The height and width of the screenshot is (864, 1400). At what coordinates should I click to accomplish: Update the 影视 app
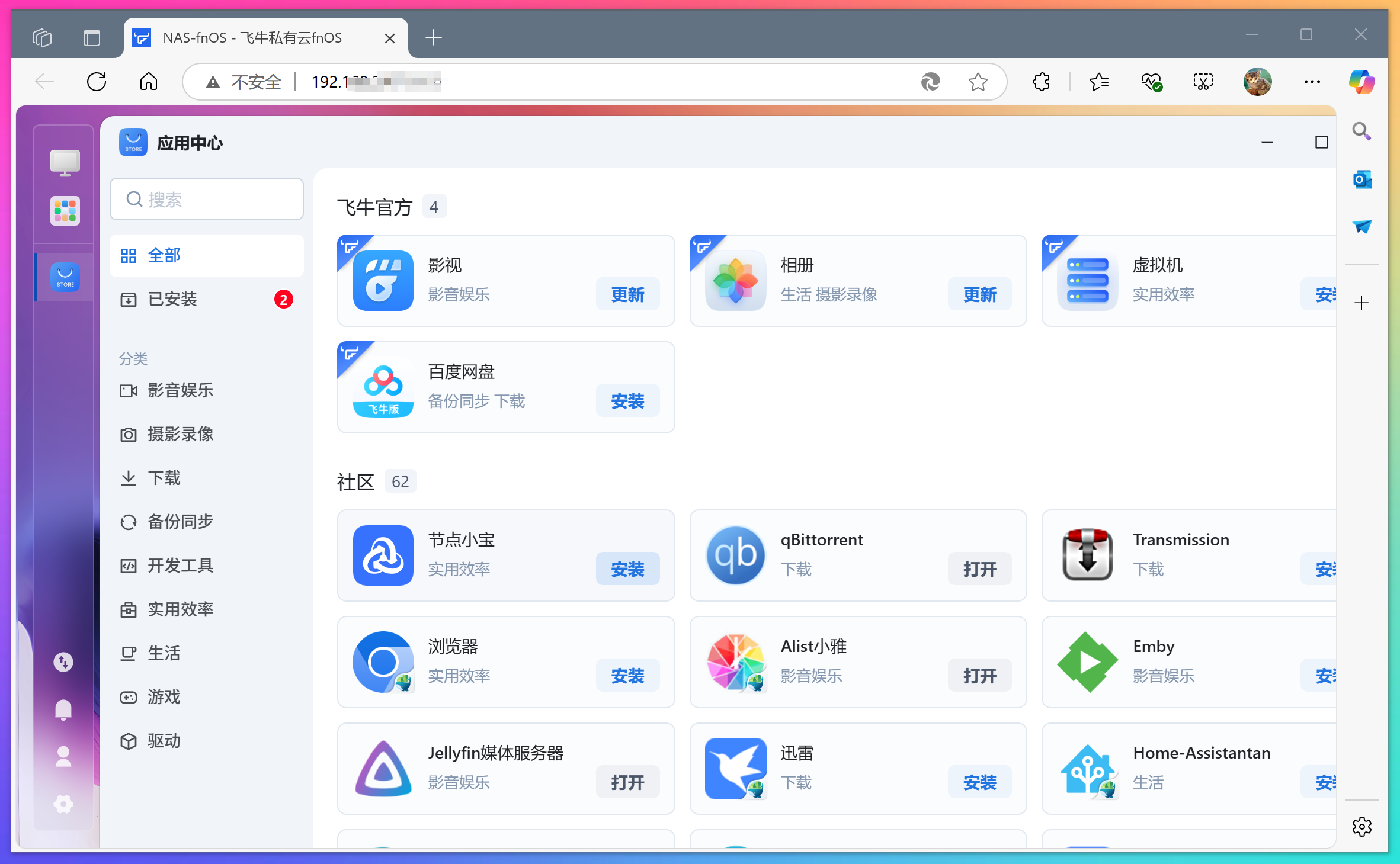click(x=627, y=294)
